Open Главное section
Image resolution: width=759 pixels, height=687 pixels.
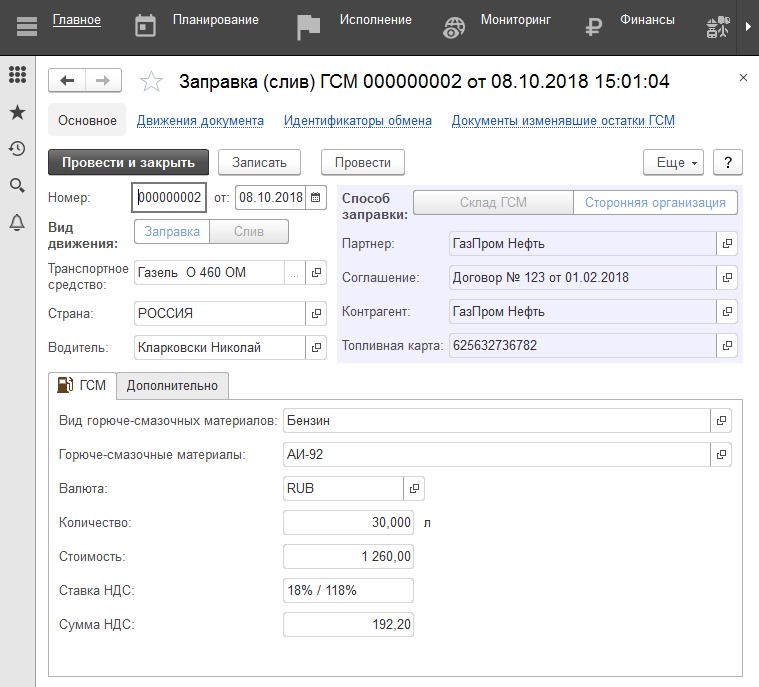click(x=76, y=20)
